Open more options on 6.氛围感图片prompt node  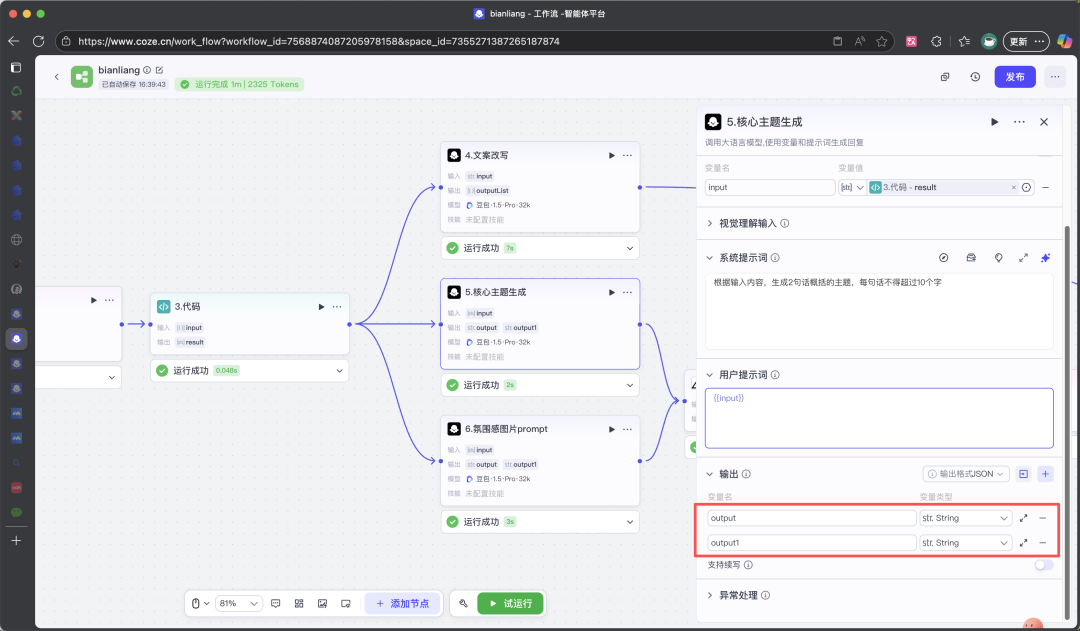click(627, 429)
